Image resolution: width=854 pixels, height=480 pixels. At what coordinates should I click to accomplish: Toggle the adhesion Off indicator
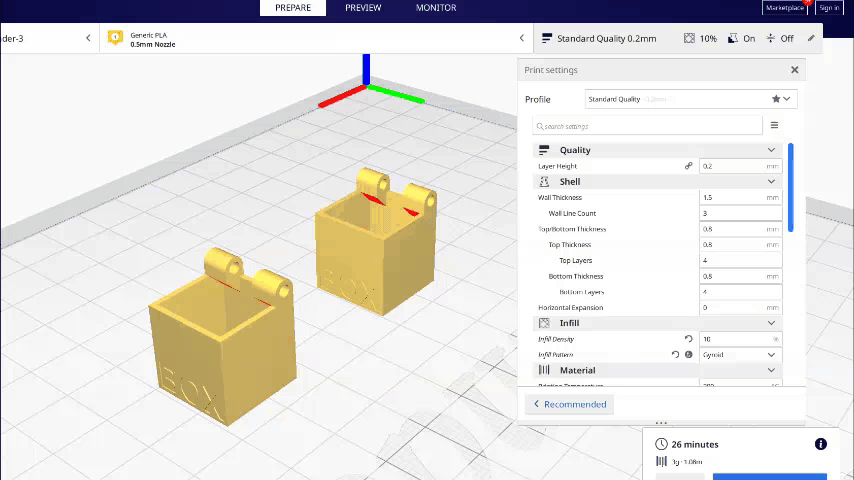pos(779,38)
